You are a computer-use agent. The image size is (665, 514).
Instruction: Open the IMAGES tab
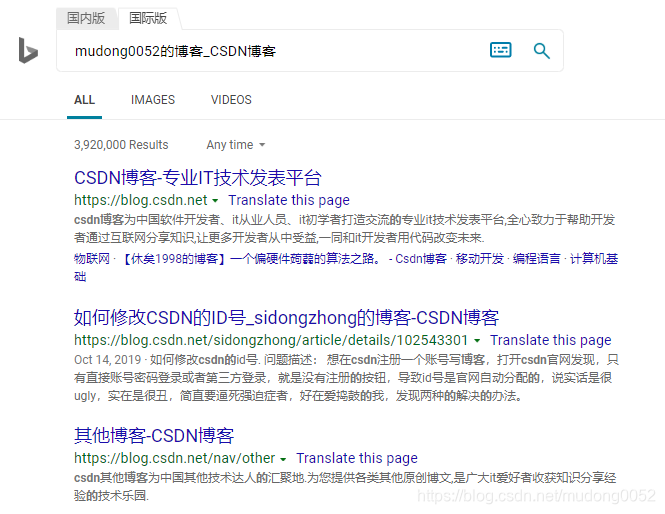153,100
